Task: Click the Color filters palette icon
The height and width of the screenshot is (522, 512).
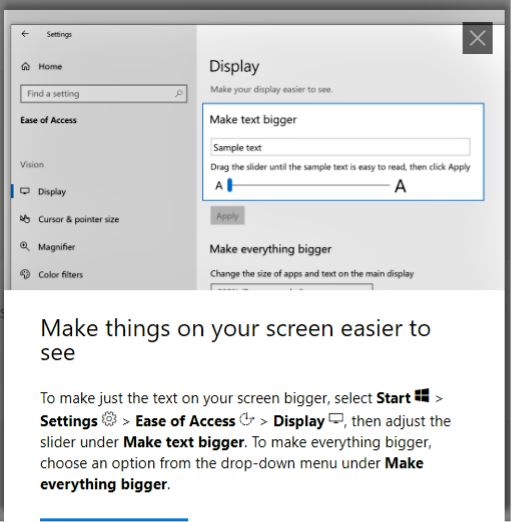Action: [25, 274]
